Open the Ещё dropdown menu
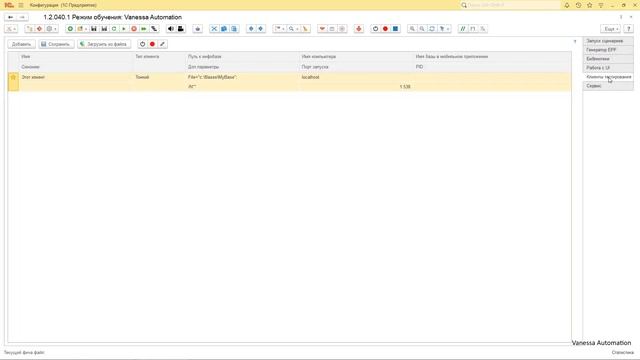This screenshot has height=360, width=640. tap(611, 29)
